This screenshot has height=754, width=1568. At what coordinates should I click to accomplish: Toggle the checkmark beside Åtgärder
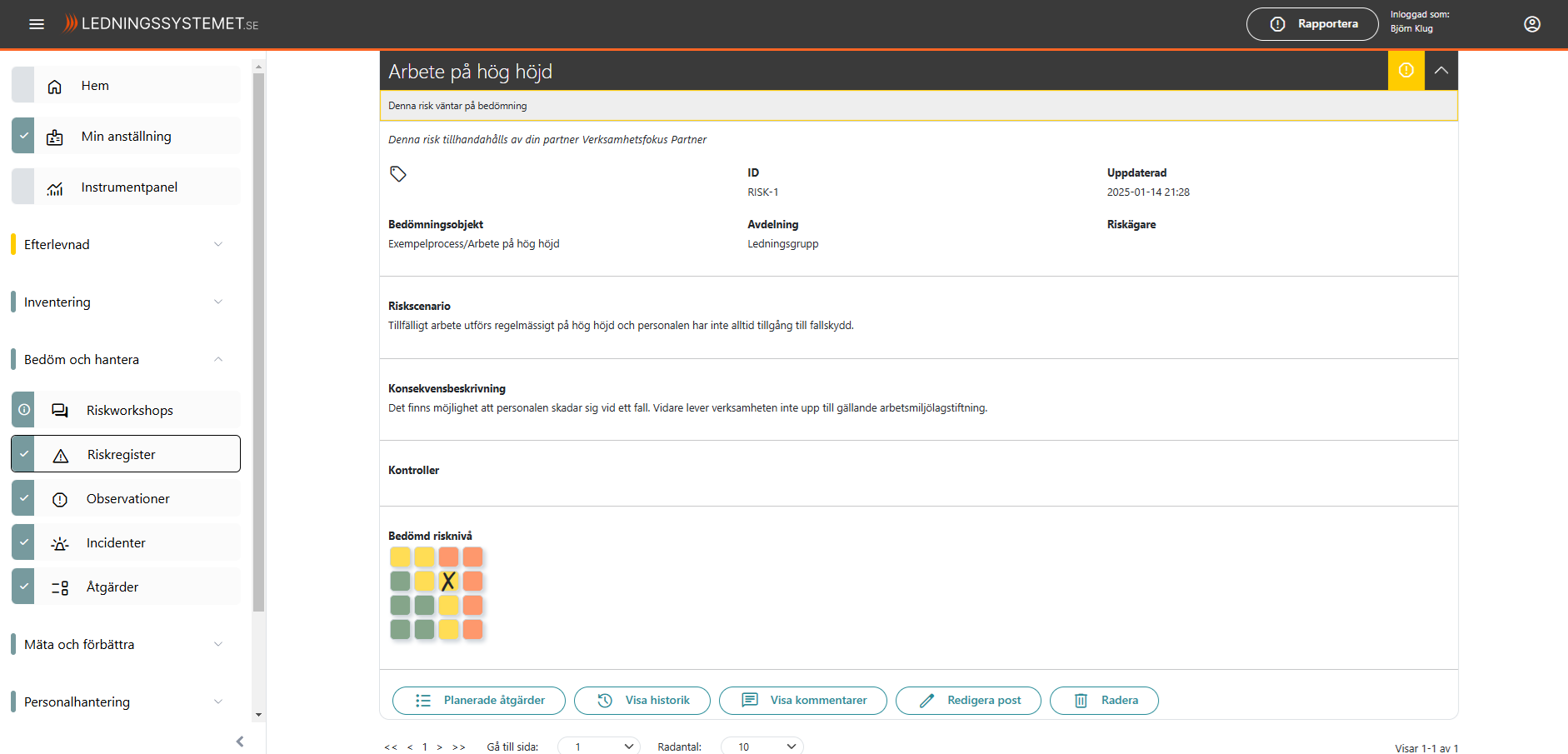pyautogui.click(x=24, y=587)
